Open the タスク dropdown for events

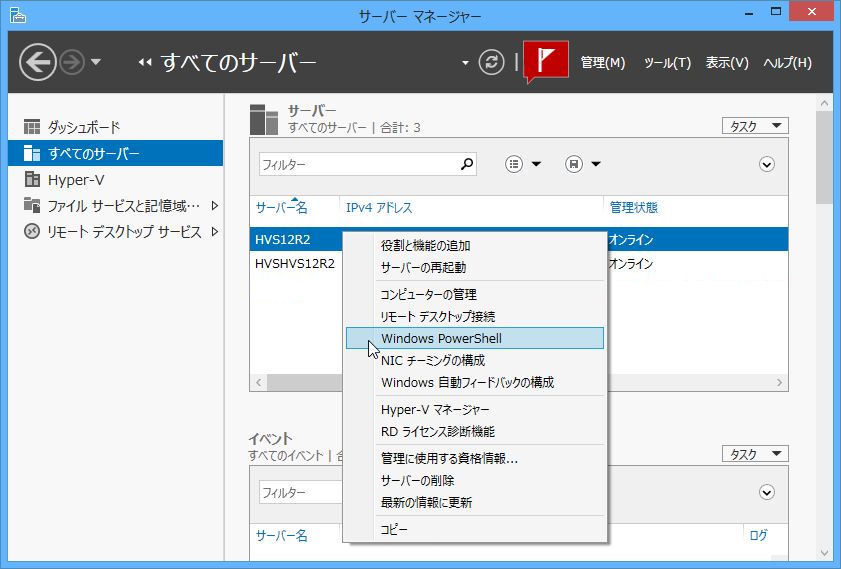[755, 454]
